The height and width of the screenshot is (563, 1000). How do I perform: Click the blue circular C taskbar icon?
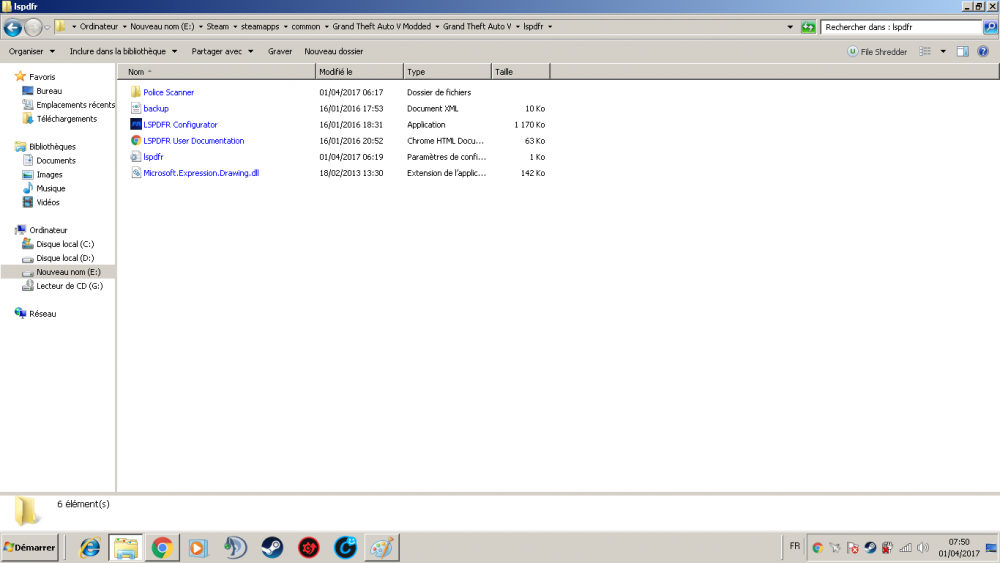pos(345,548)
